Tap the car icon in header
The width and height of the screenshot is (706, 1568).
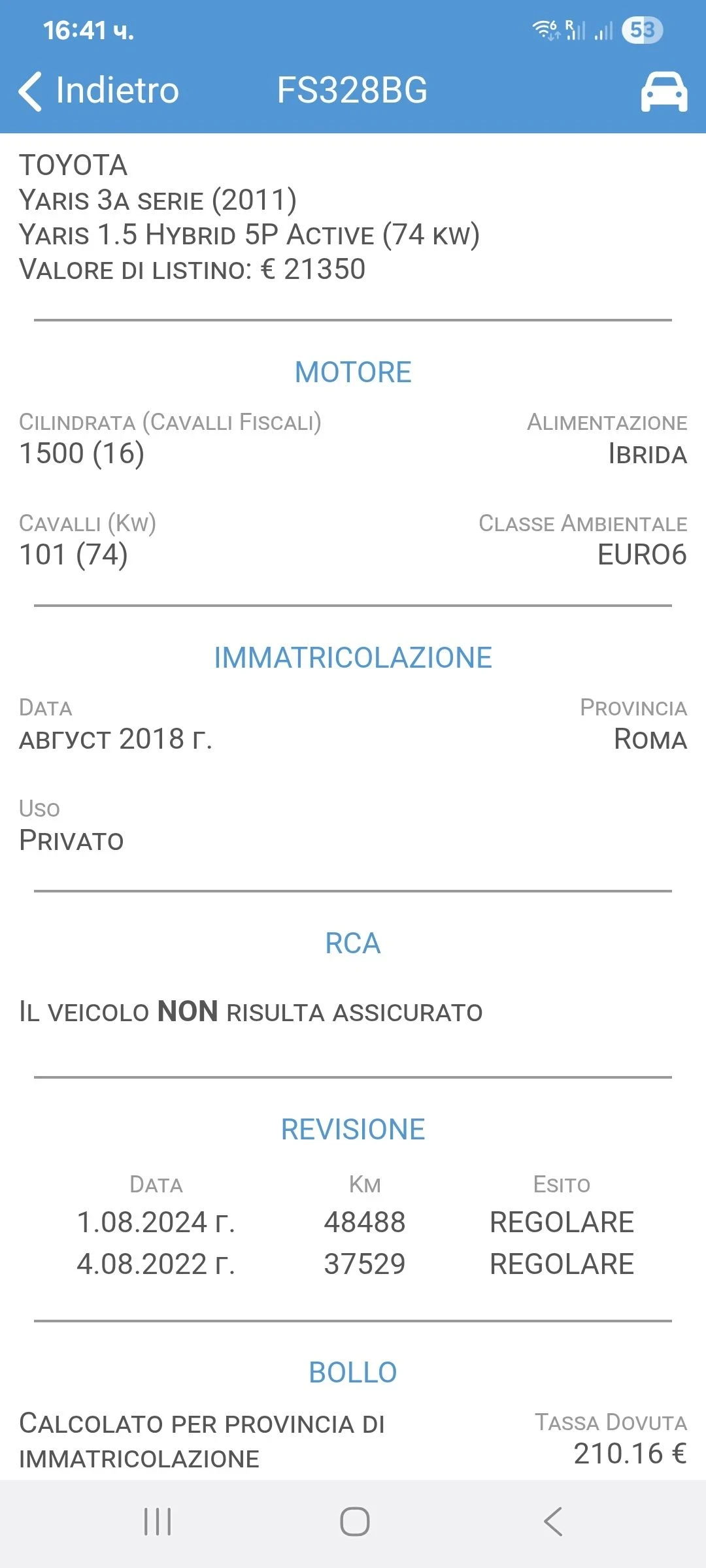point(664,91)
